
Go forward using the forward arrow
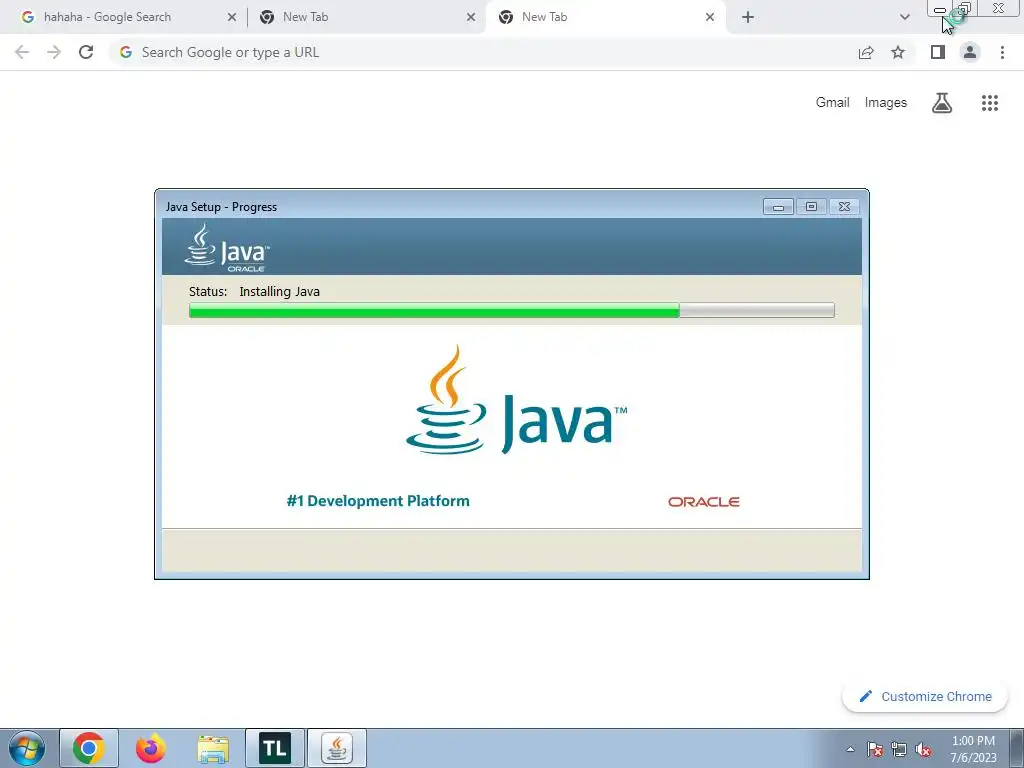pyautogui.click(x=54, y=52)
